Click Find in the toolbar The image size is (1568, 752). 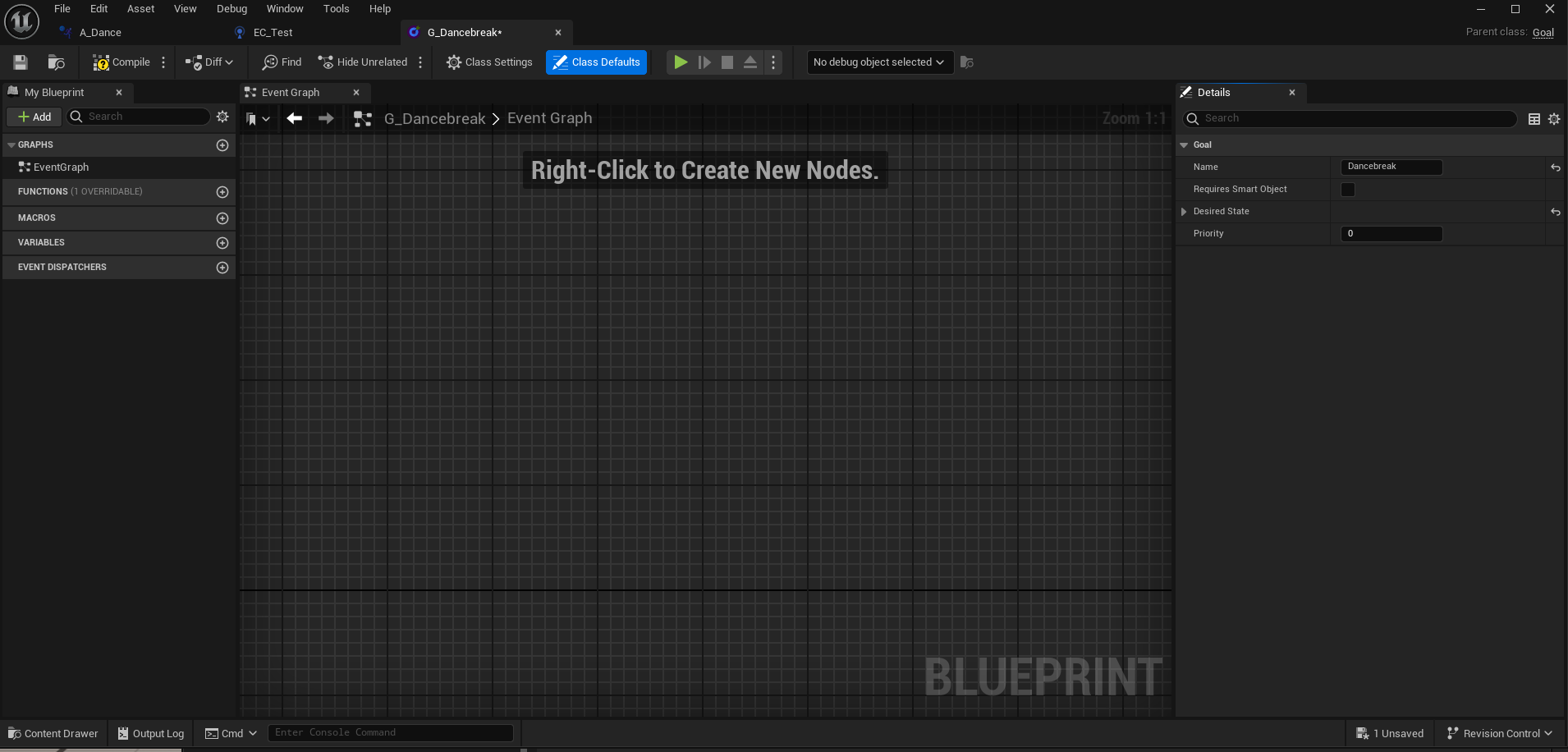point(282,62)
